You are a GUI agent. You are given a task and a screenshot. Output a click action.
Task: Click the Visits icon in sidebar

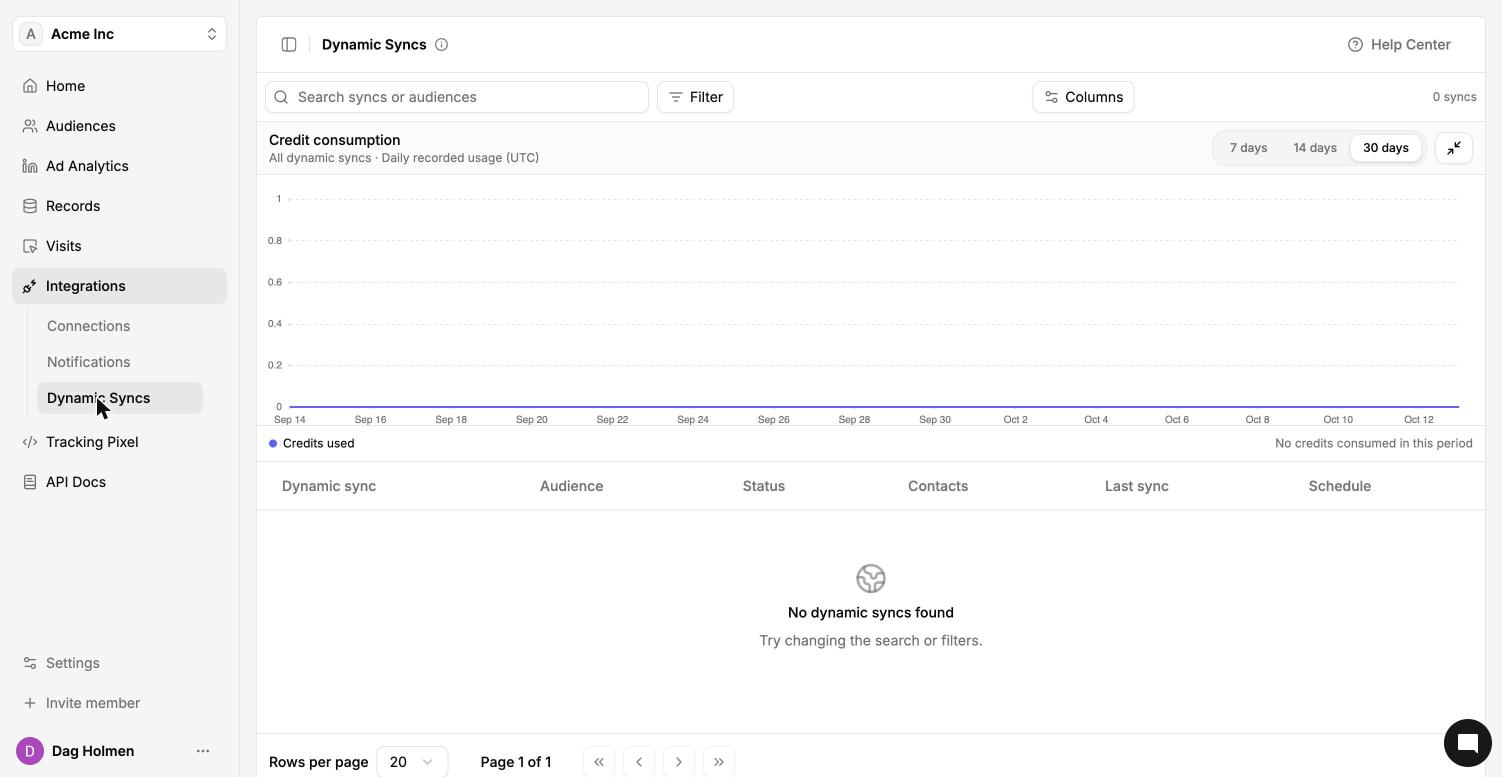(30, 246)
